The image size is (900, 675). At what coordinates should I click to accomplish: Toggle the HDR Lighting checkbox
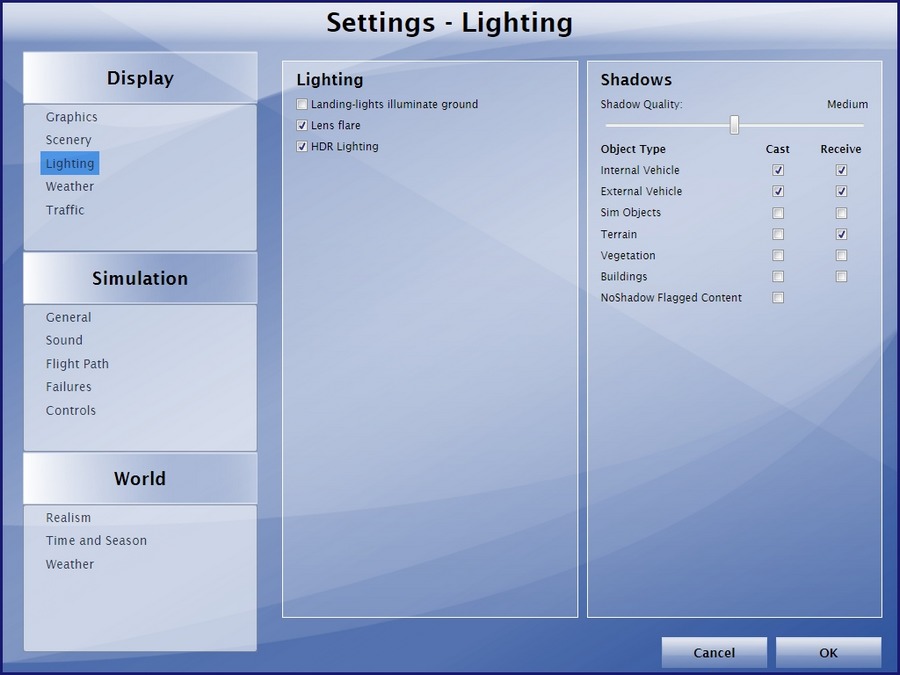point(302,146)
